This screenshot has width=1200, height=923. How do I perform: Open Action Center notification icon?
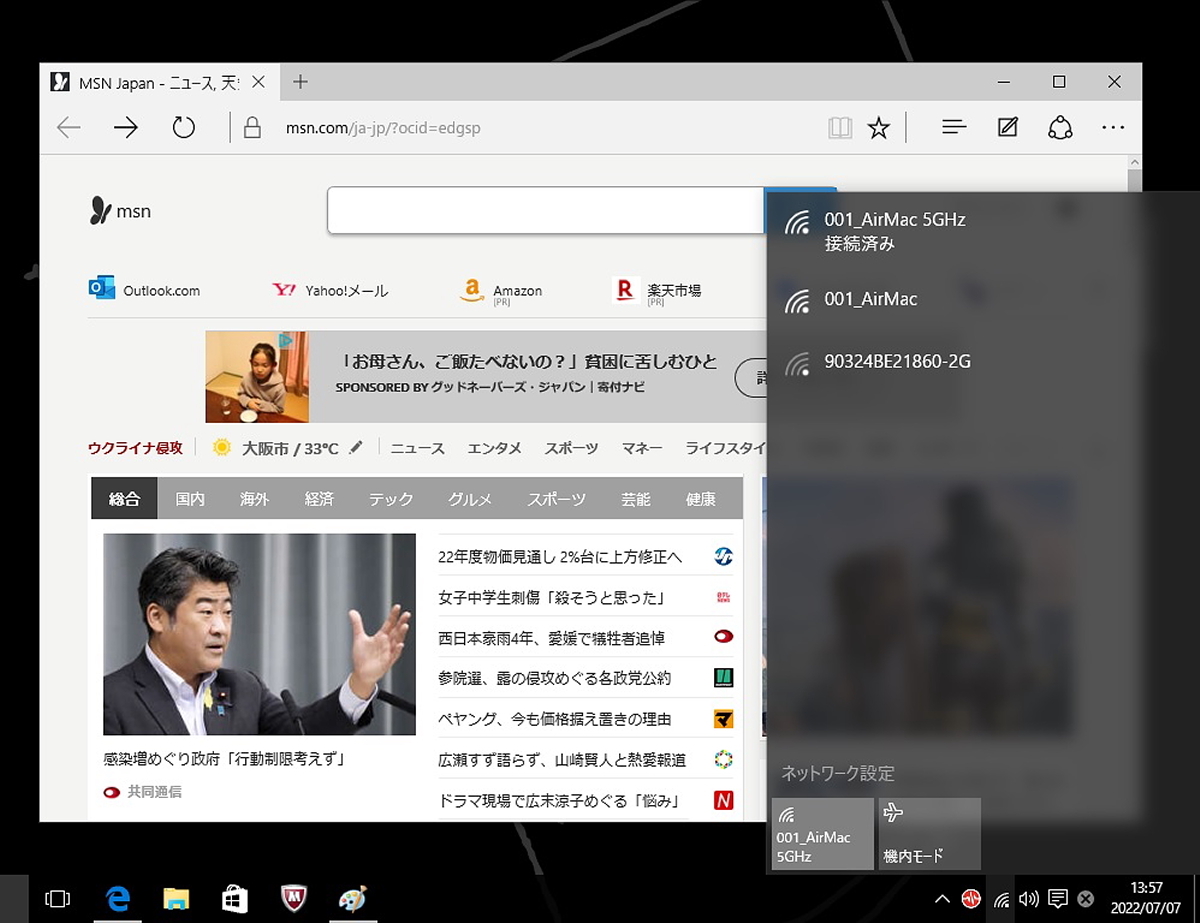1057,898
